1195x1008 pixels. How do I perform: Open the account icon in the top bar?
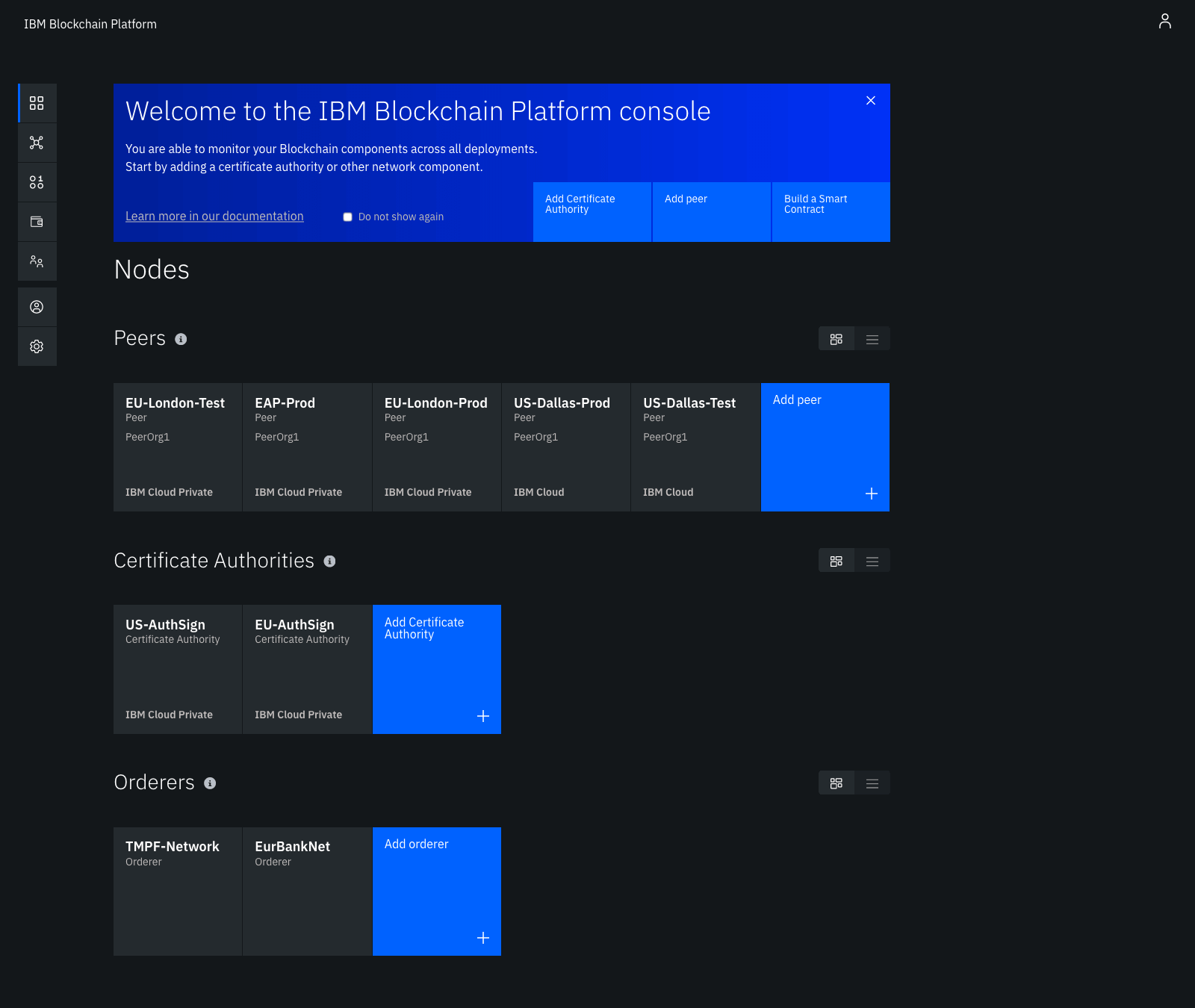pyautogui.click(x=1165, y=22)
